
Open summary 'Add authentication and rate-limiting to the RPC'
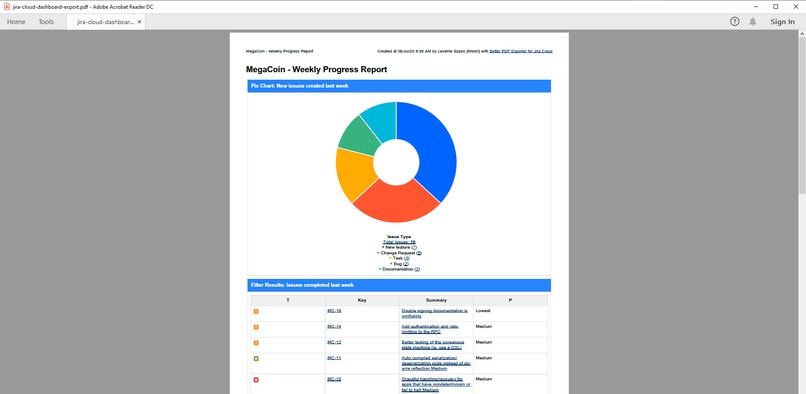430,329
